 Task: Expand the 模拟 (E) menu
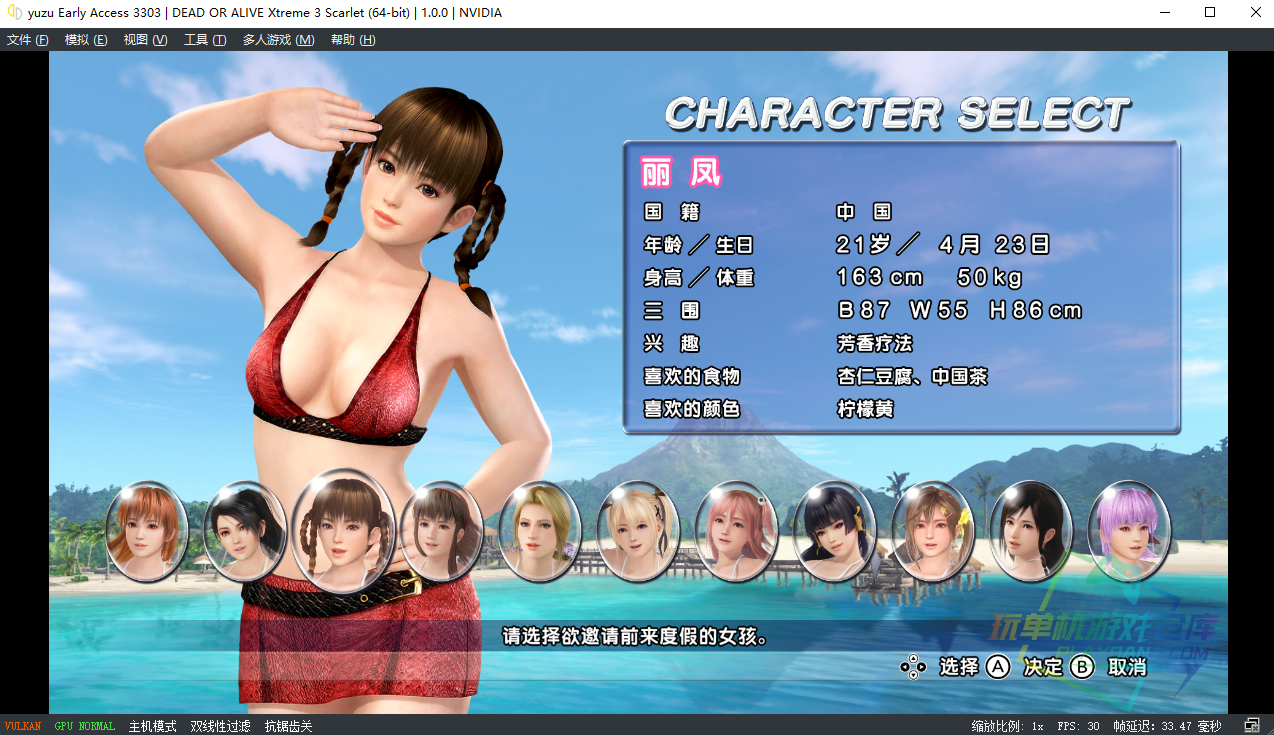point(86,40)
